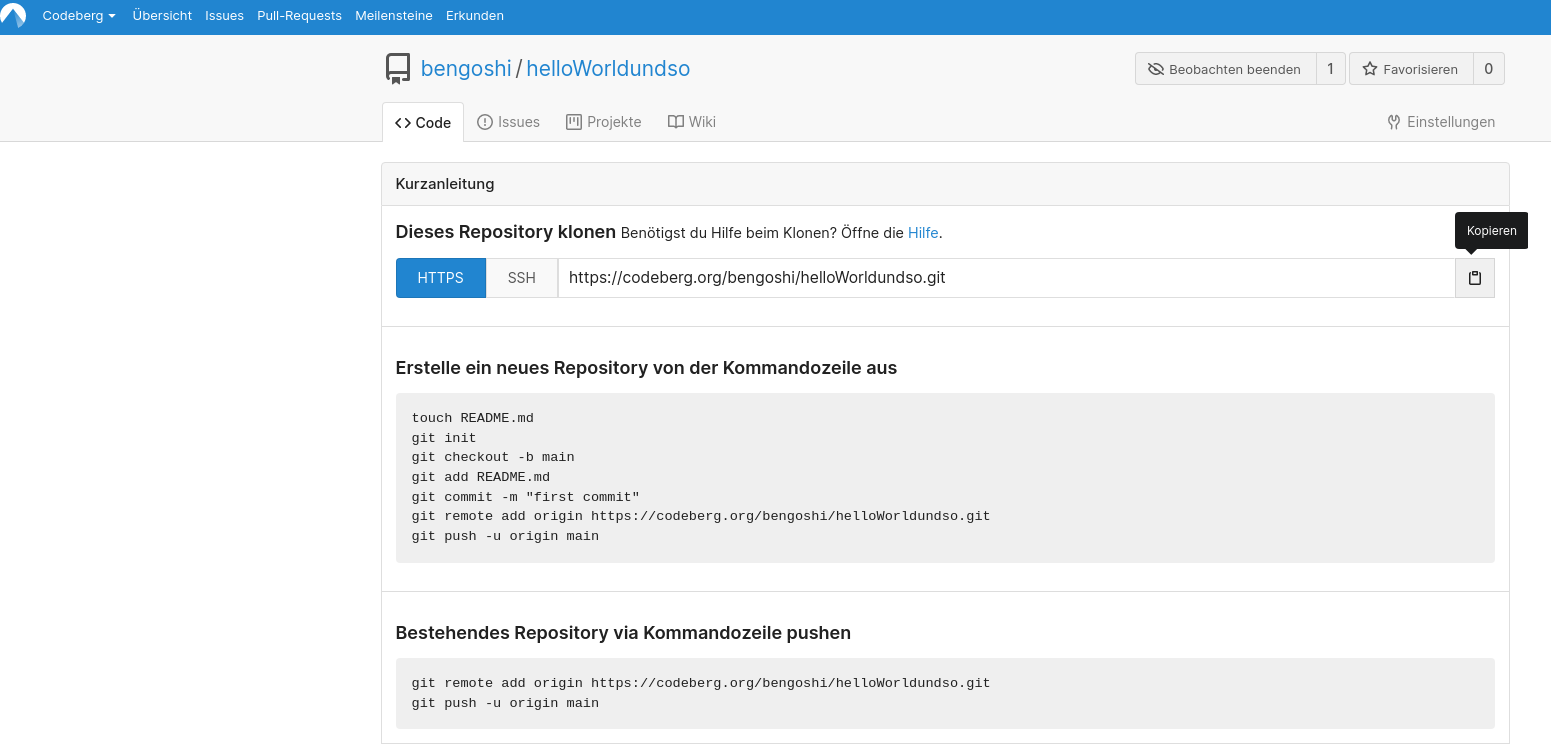1551x745 pixels.
Task: Switch to the repository Issues tab
Action: (x=508, y=122)
